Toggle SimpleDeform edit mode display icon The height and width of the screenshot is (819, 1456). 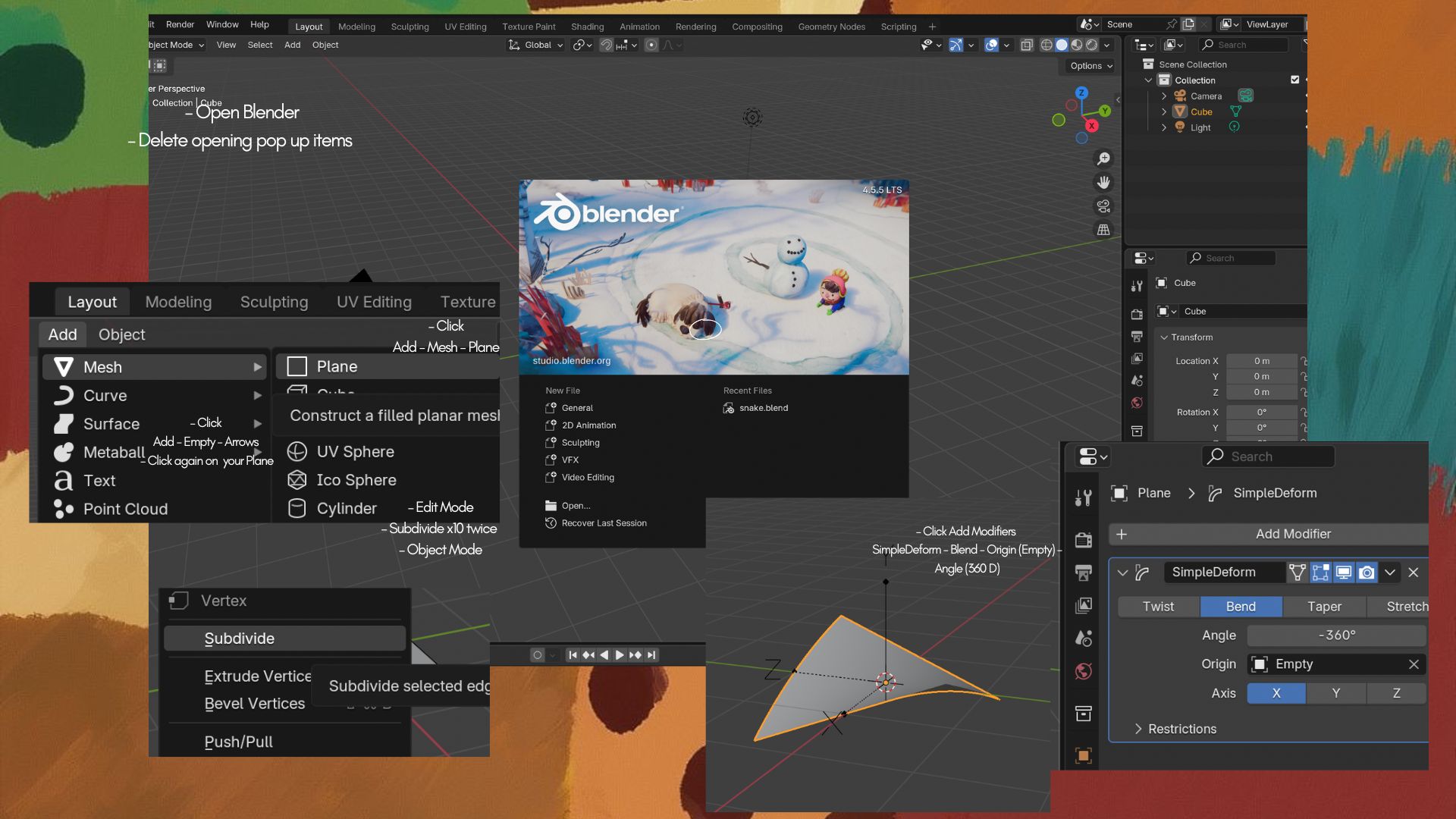(1320, 573)
